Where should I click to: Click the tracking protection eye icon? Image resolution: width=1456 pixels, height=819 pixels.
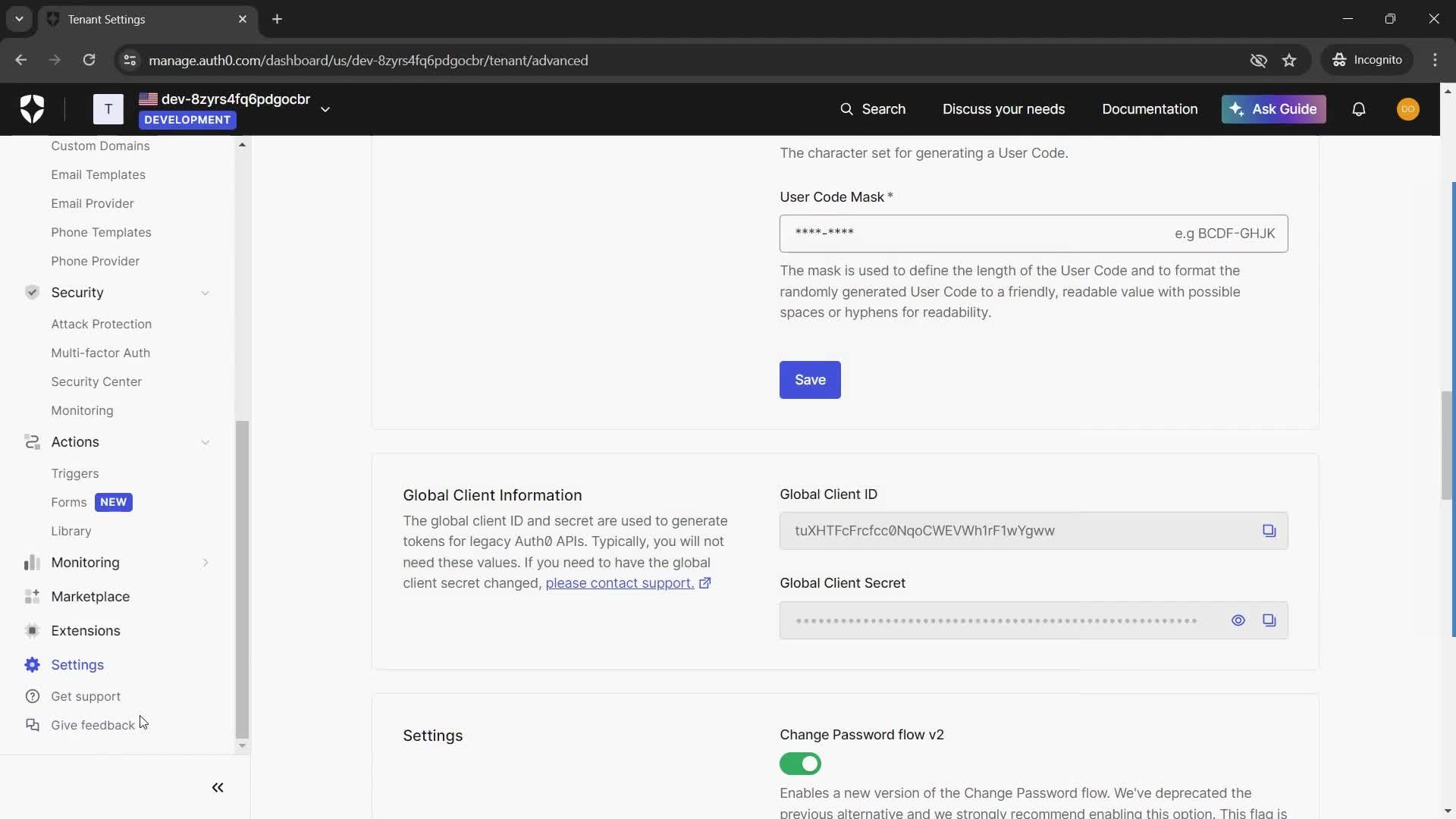coord(1258,60)
